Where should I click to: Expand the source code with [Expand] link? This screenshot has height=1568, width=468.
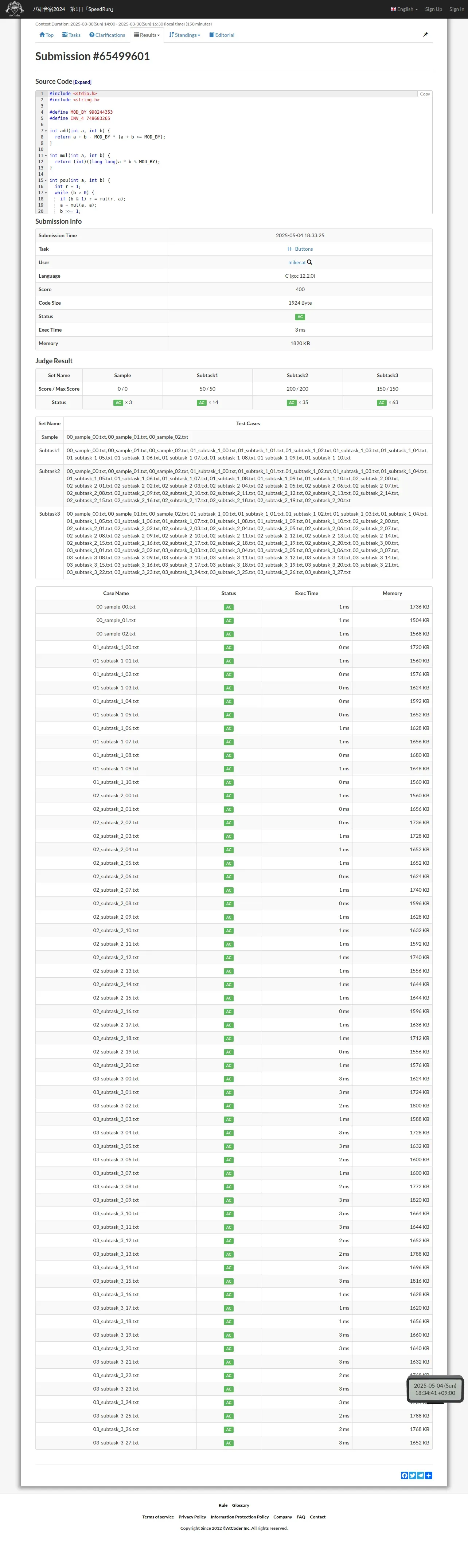(x=82, y=82)
